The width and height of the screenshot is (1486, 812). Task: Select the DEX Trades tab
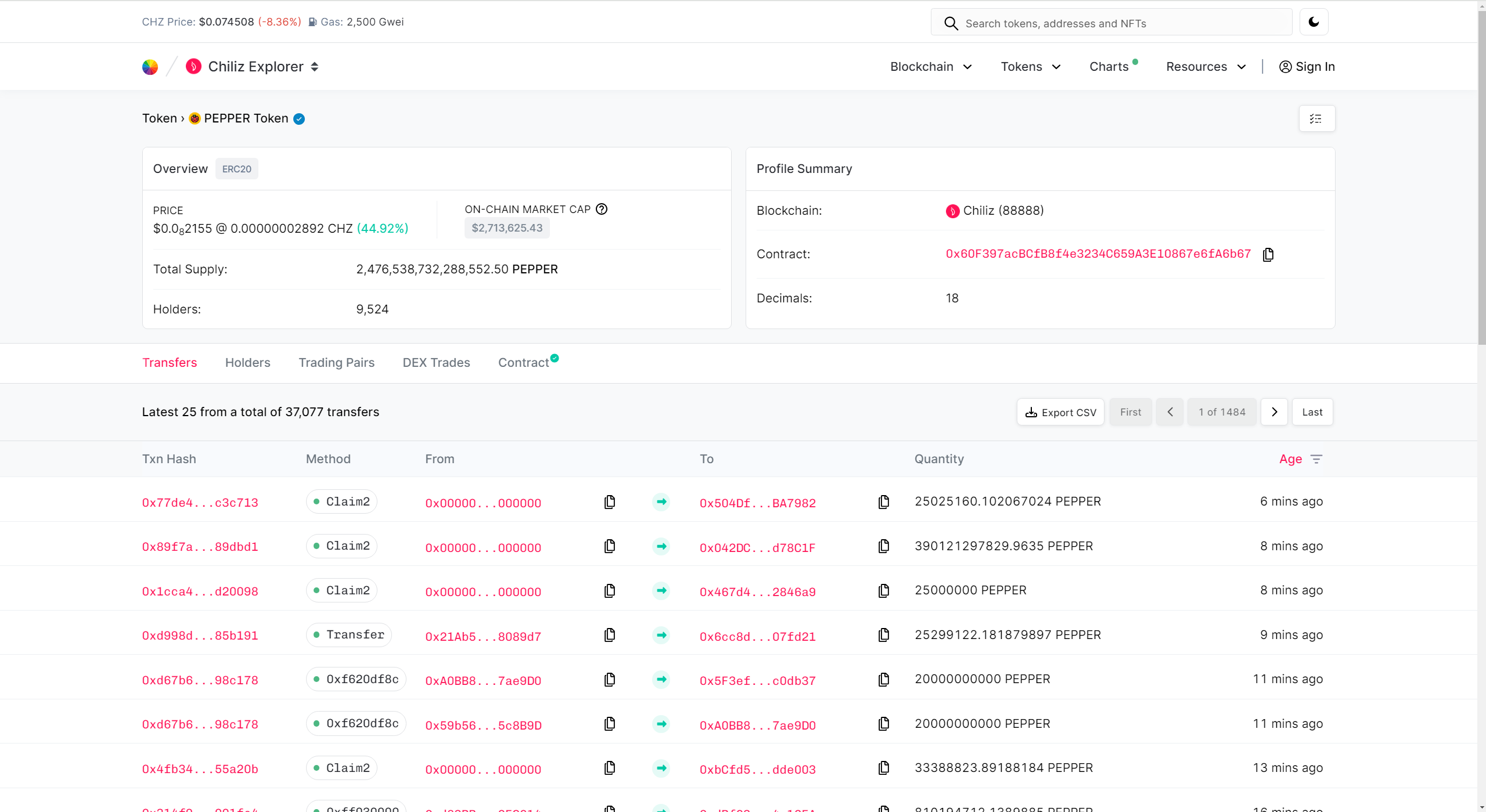[x=437, y=363]
